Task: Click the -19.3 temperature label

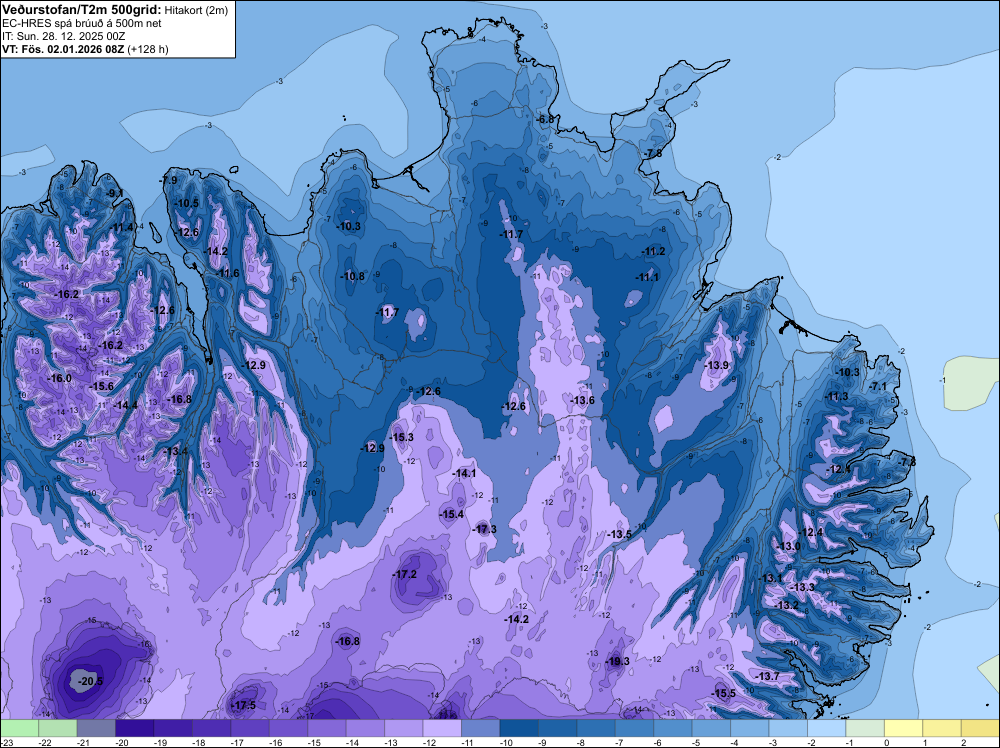Action: tap(618, 661)
